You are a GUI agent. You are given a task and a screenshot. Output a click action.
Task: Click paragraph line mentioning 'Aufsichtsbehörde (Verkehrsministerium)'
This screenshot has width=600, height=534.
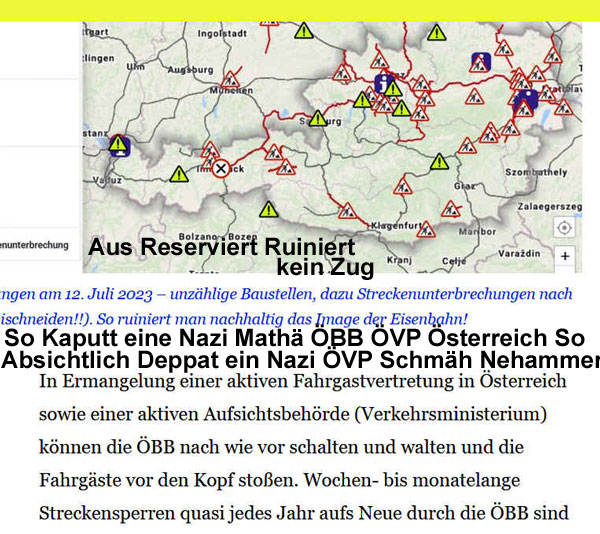pyautogui.click(x=293, y=414)
